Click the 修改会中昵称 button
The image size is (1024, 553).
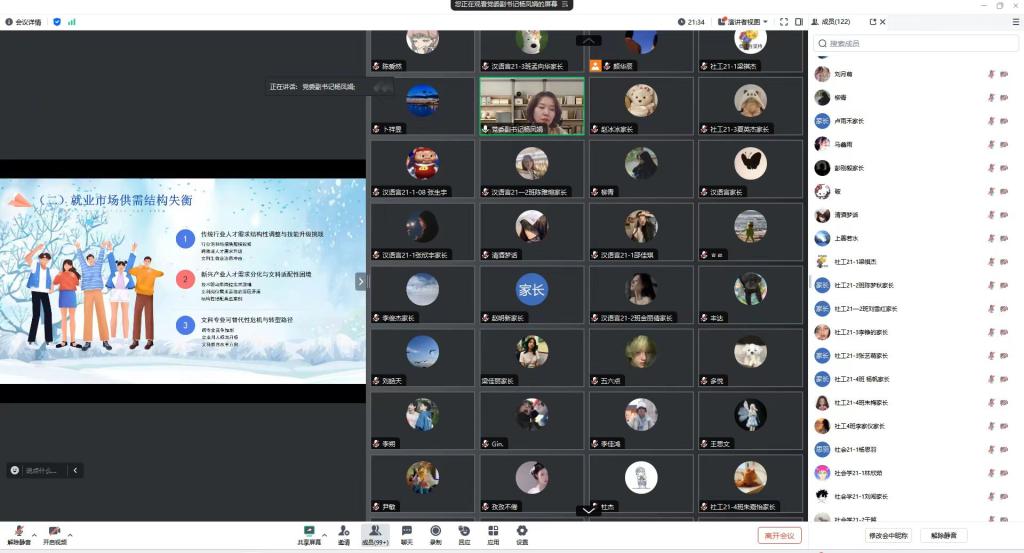[x=887, y=535]
